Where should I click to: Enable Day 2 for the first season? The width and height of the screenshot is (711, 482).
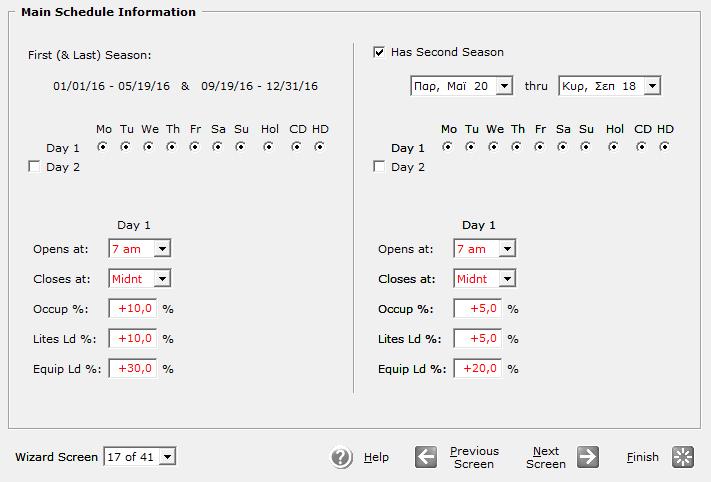click(34, 166)
